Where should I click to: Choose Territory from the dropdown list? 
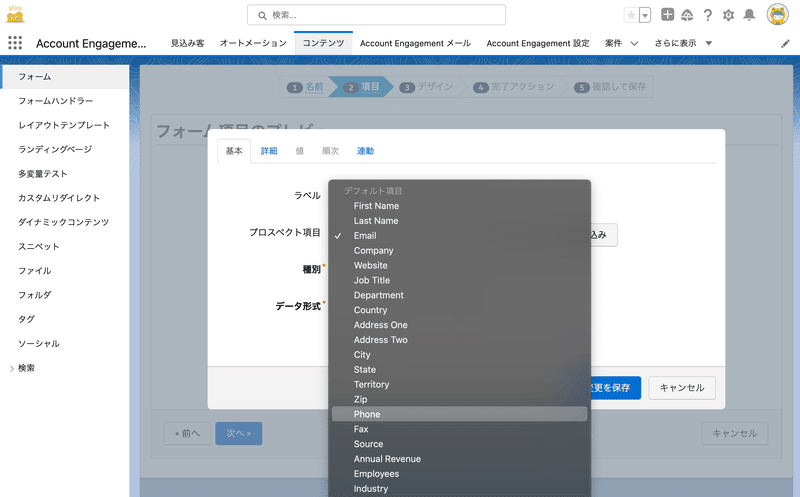459,384
